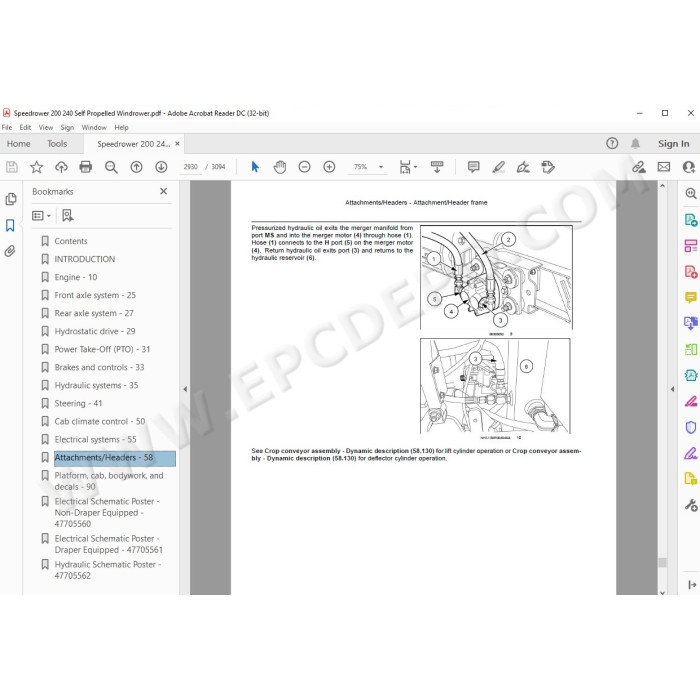Add document to starred files
This screenshot has width=700, height=700.
pyautogui.click(x=36, y=167)
